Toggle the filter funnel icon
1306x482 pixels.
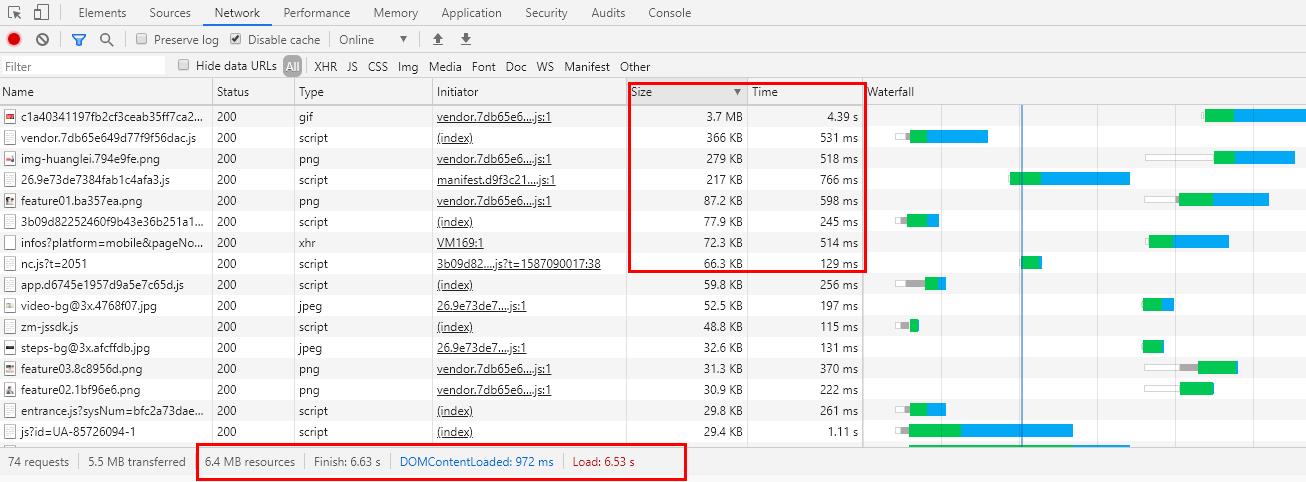click(x=79, y=40)
